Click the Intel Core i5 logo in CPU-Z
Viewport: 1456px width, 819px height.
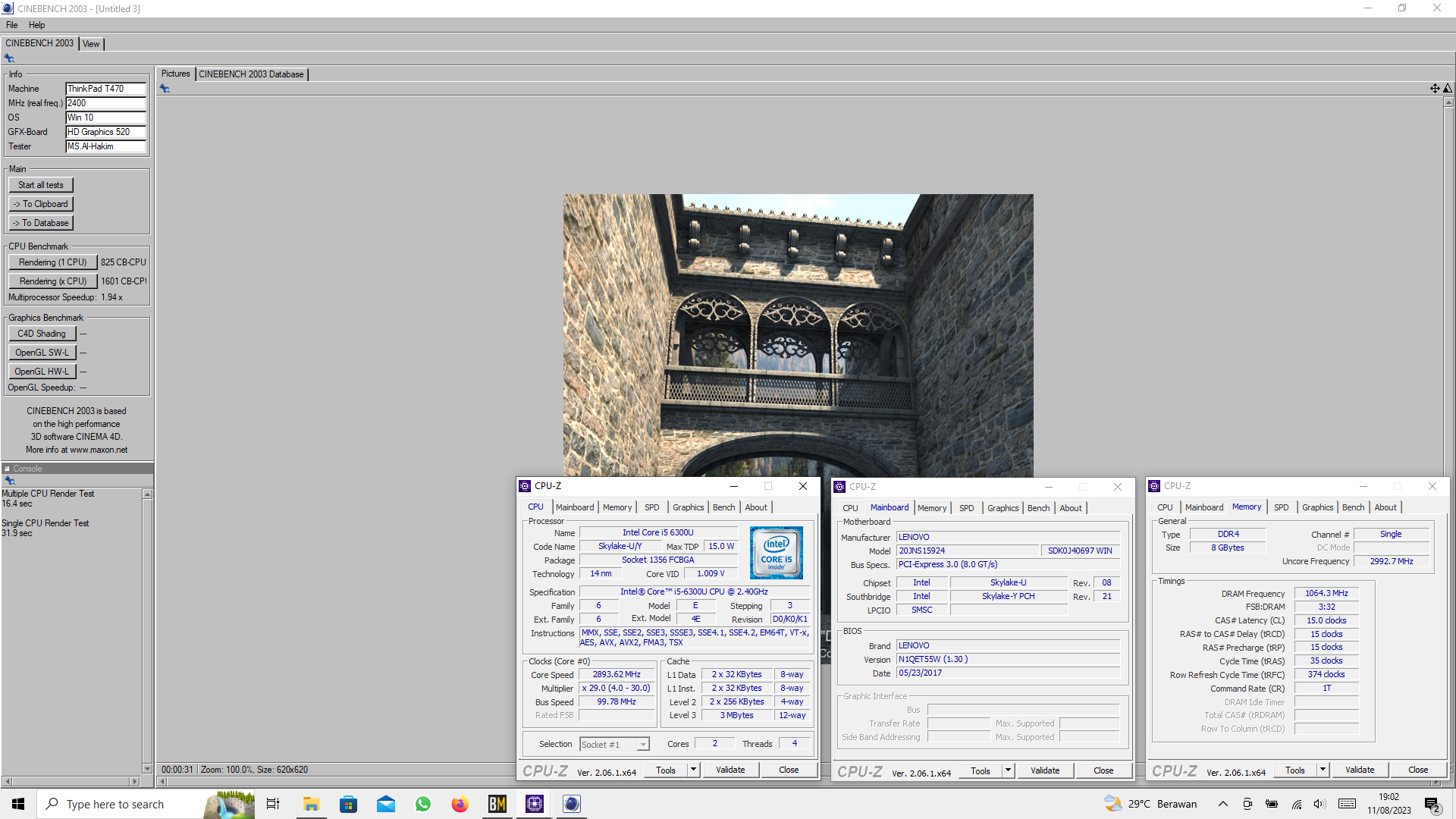[776, 554]
